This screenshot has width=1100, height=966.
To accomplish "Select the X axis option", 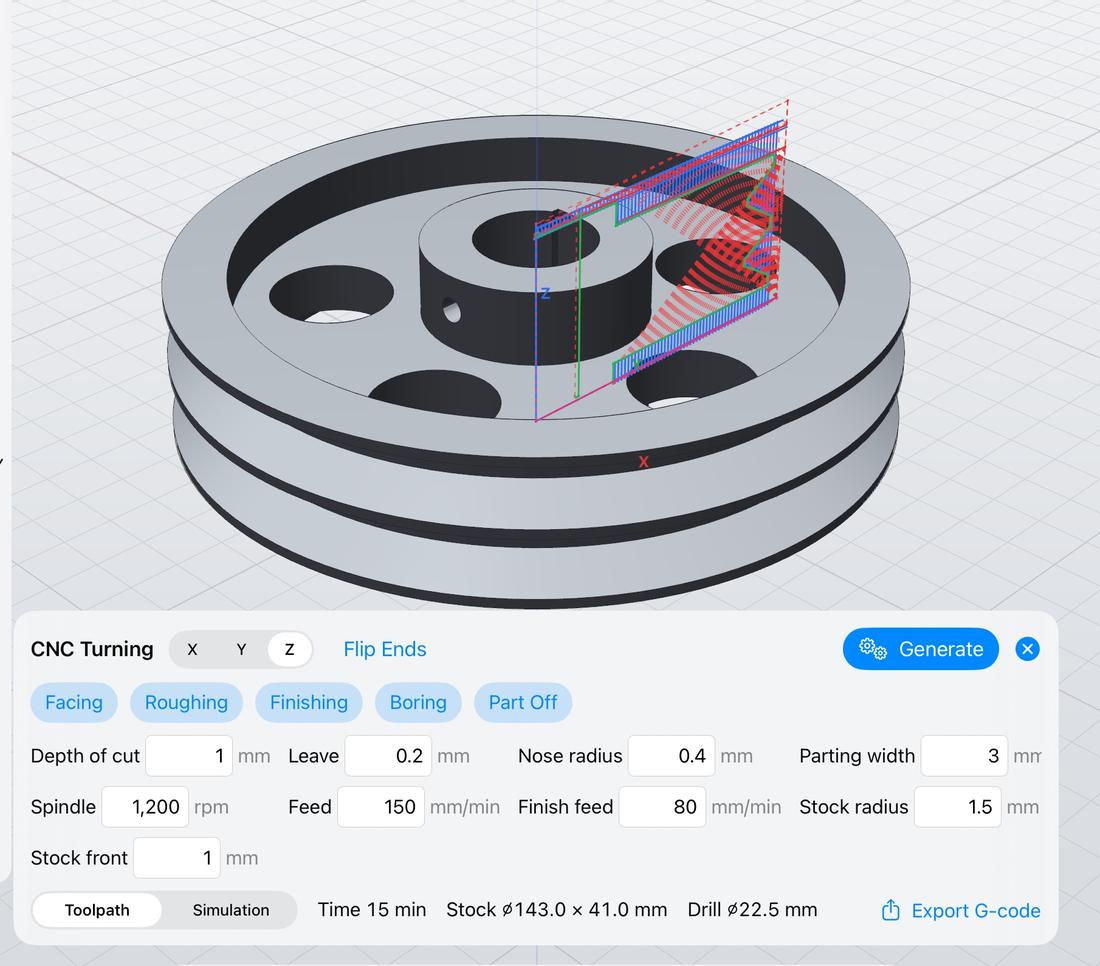I will coord(192,650).
